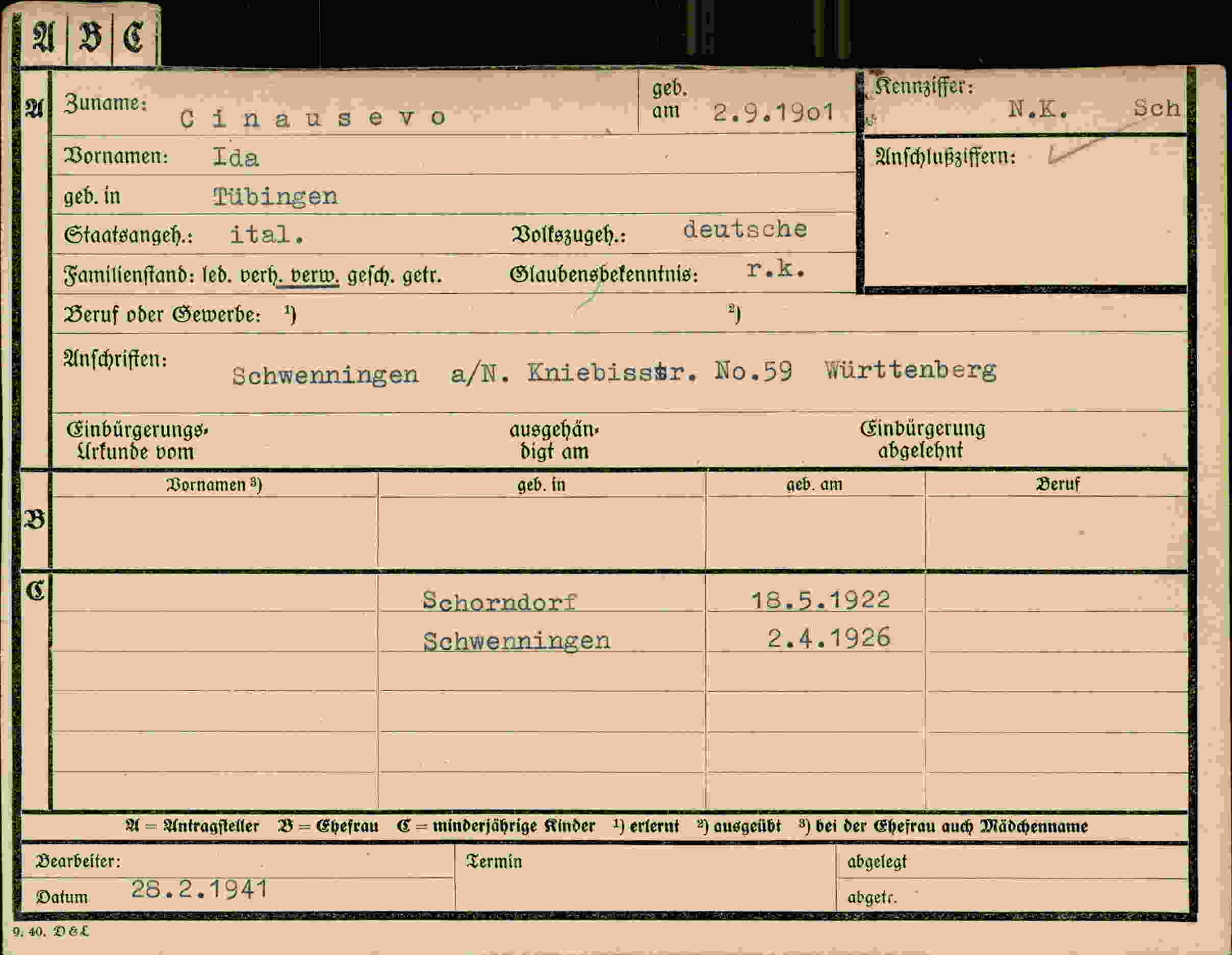1232x955 pixels.
Task: Click the 'Datum' label
Action: coord(62,897)
